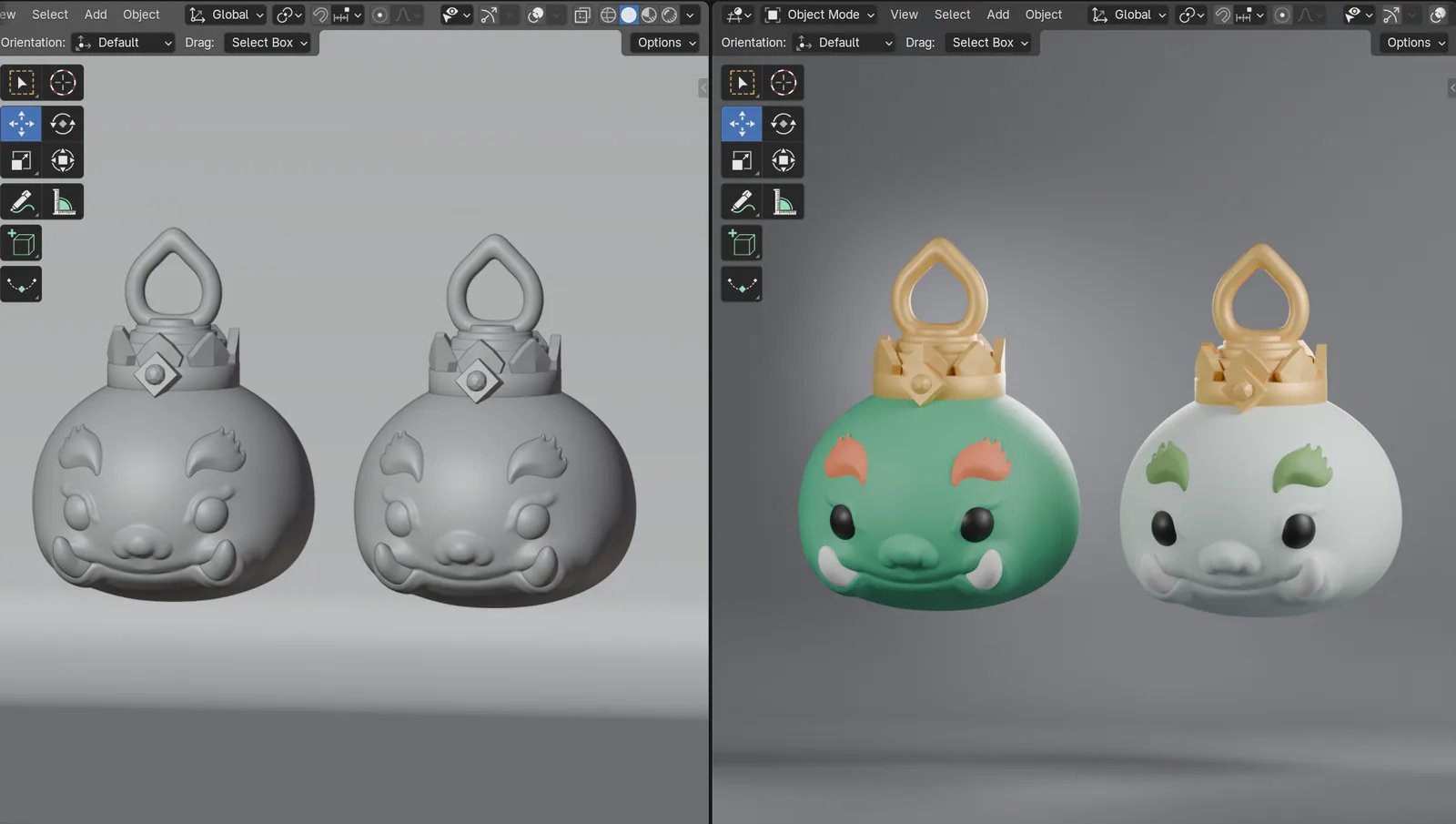Open Object menu in right viewport
This screenshot has height=824, width=1456.
(1044, 15)
